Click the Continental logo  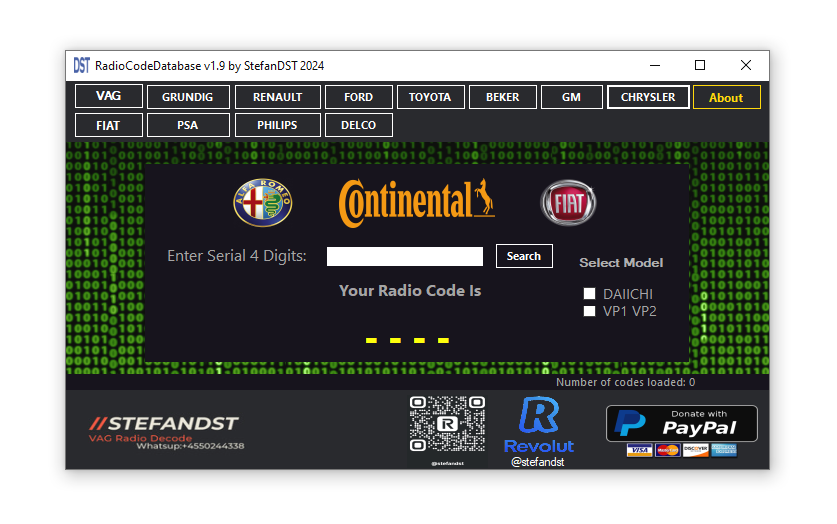tap(416, 203)
